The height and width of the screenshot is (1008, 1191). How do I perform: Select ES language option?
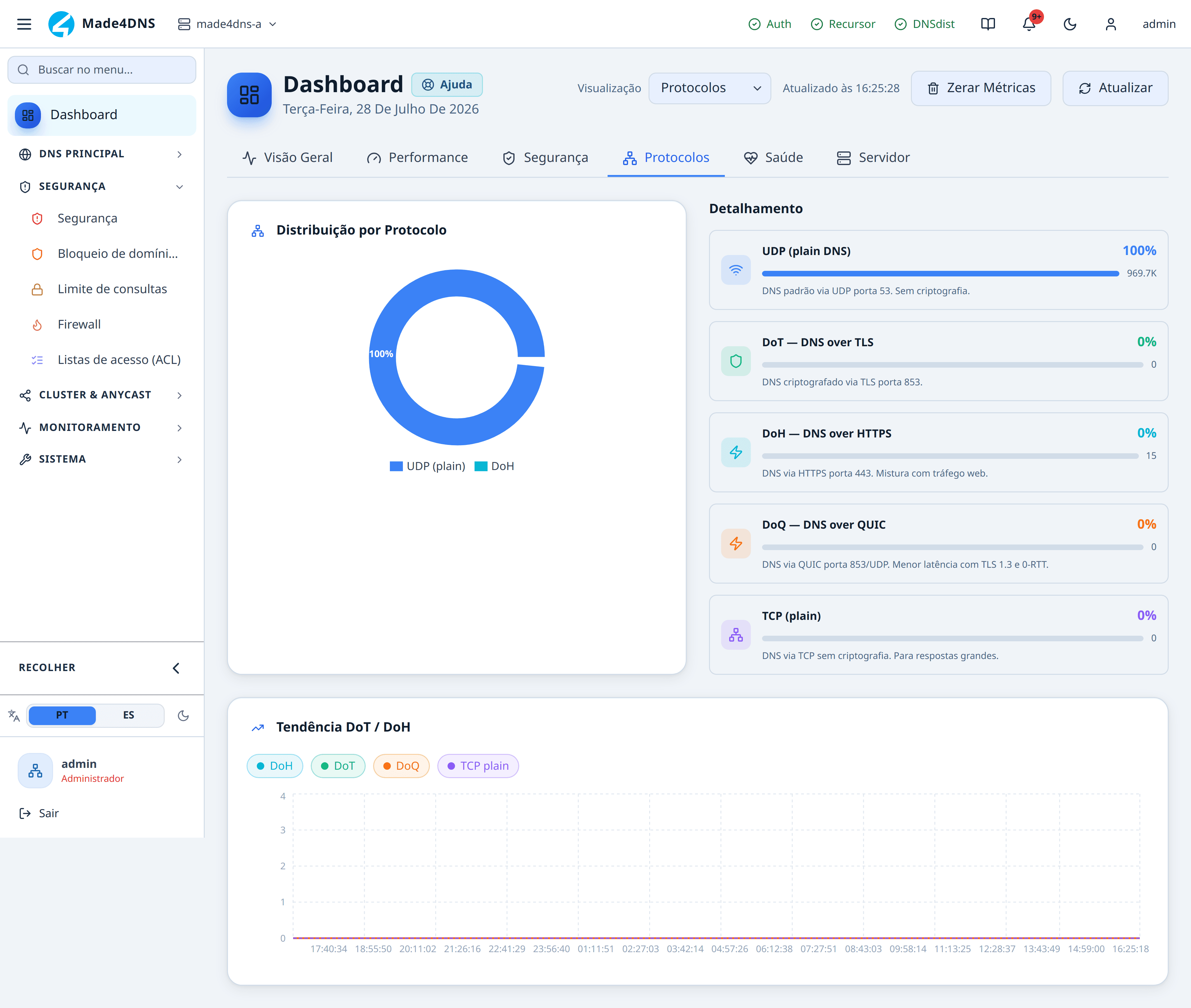pos(128,715)
